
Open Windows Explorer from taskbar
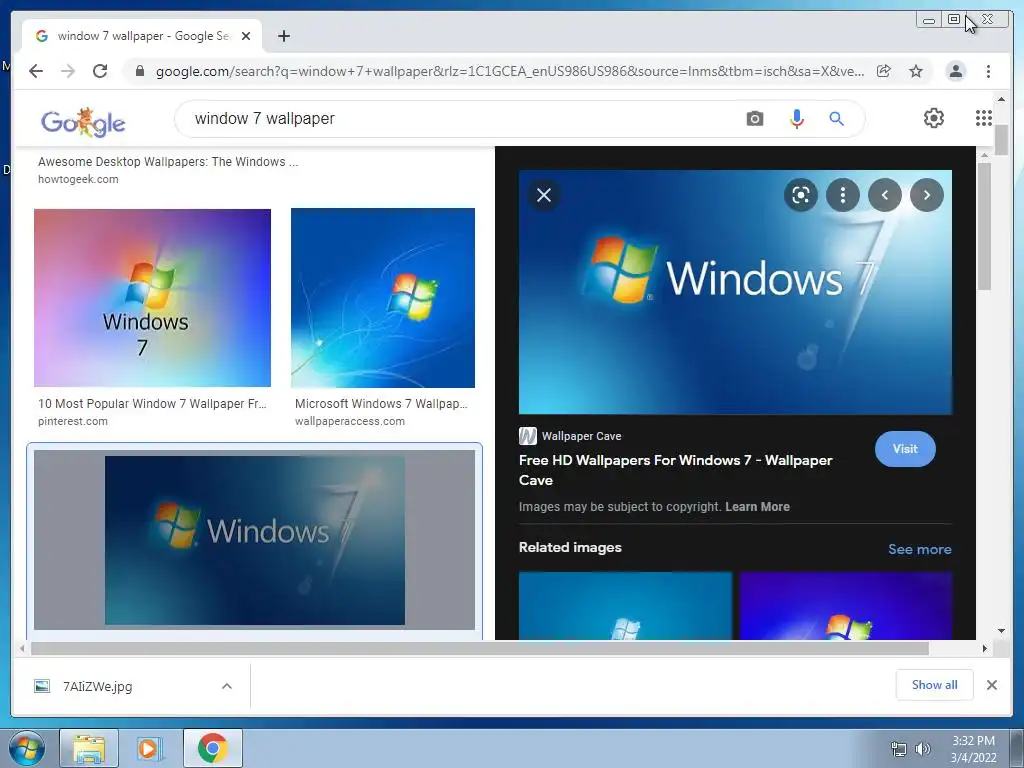tap(89, 748)
